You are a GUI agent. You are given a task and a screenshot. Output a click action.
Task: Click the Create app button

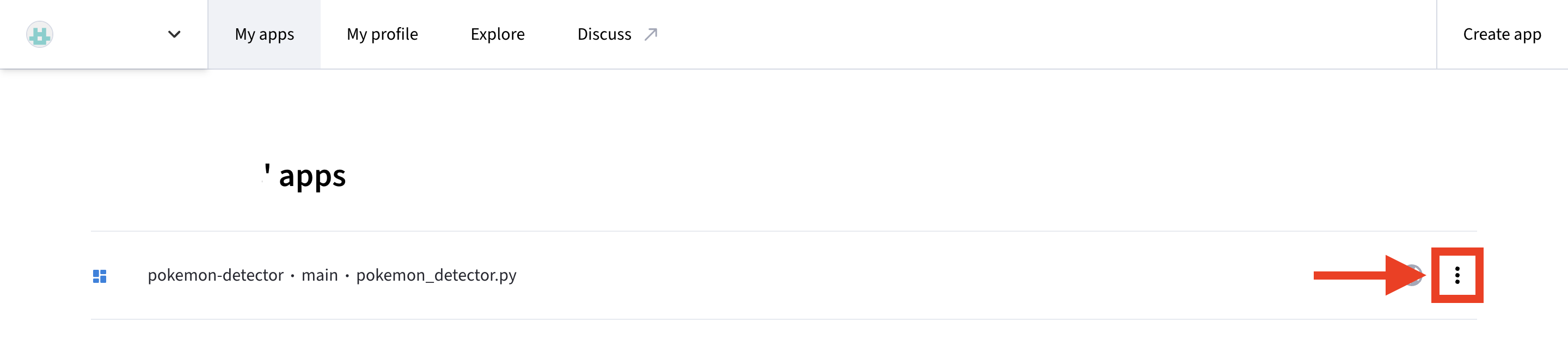1500,35
